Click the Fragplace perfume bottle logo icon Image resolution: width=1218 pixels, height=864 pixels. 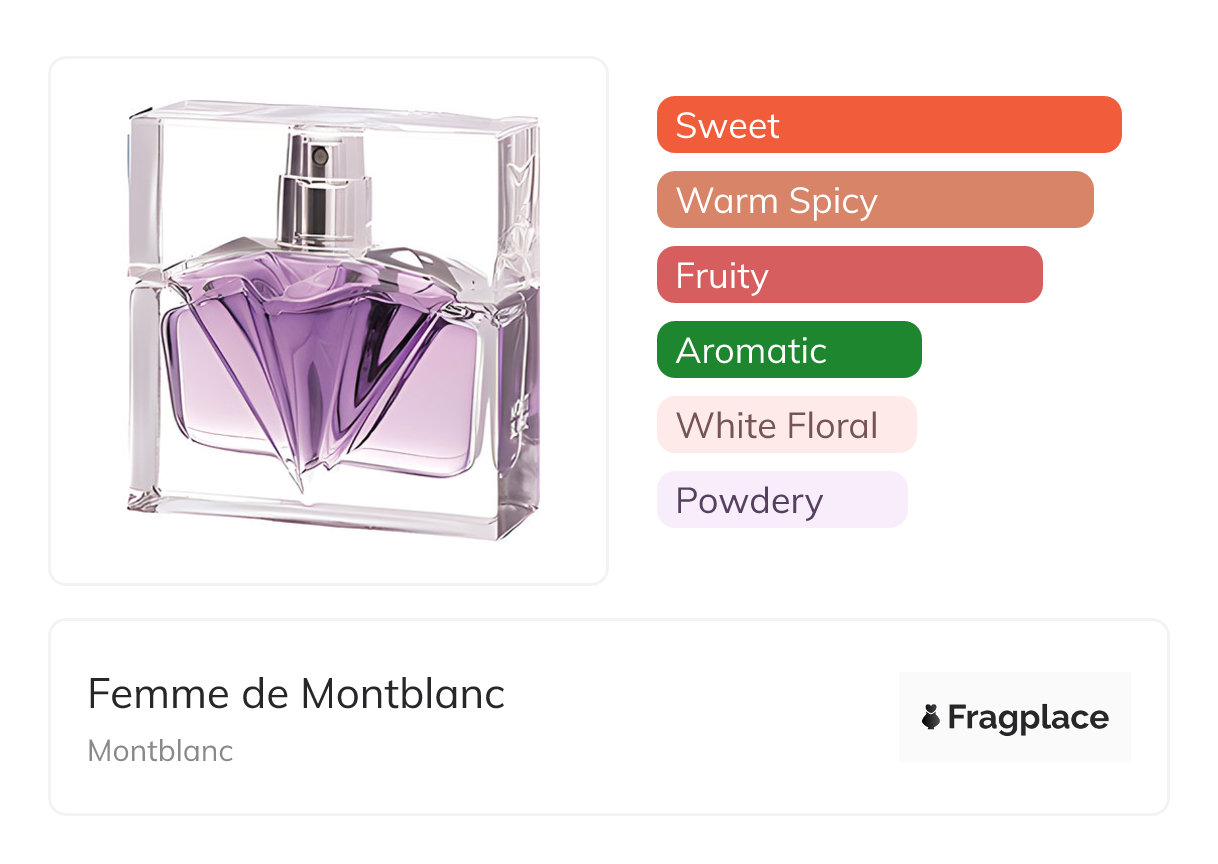pyautogui.click(x=931, y=718)
